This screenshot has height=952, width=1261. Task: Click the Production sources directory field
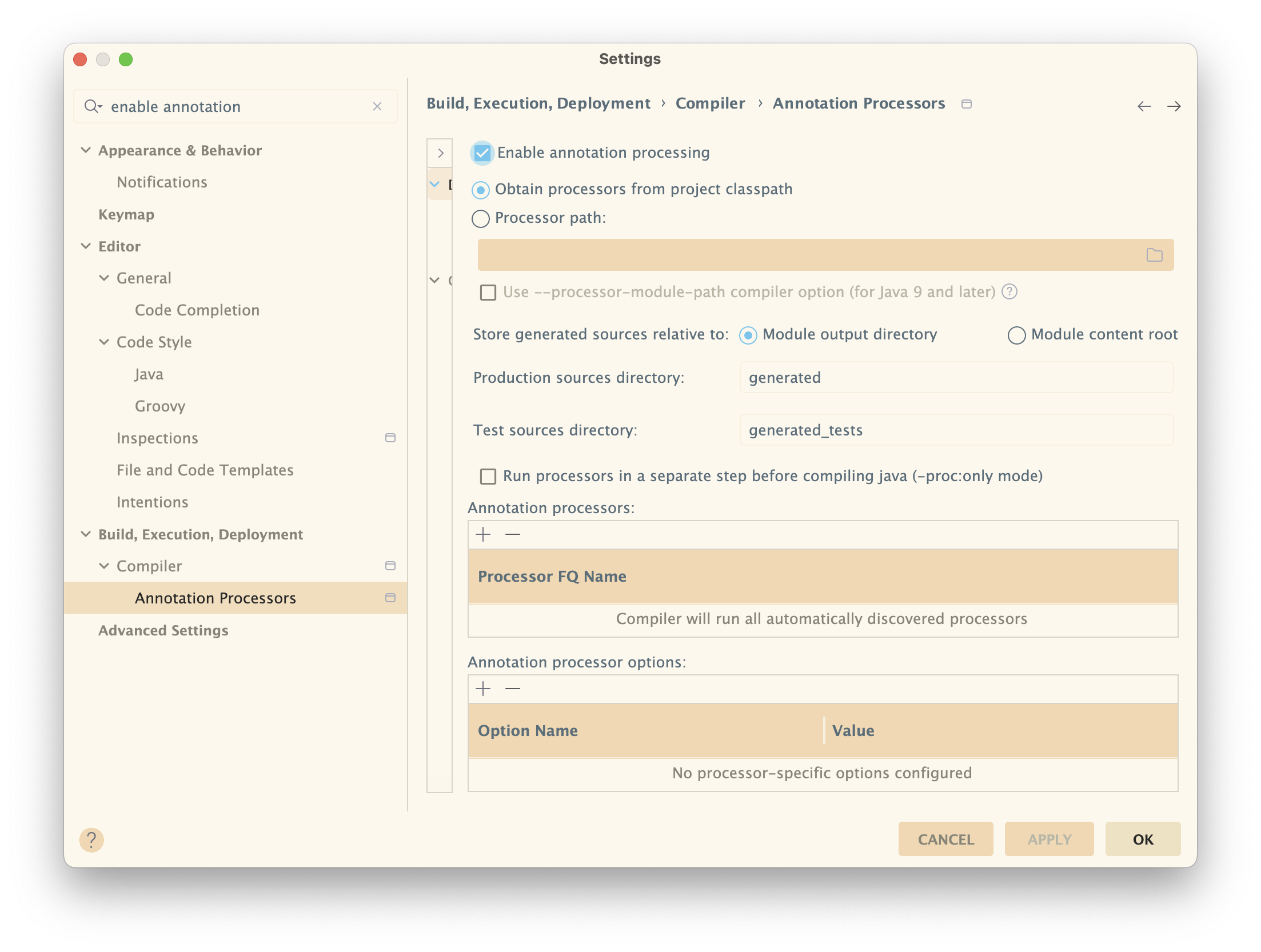956,377
